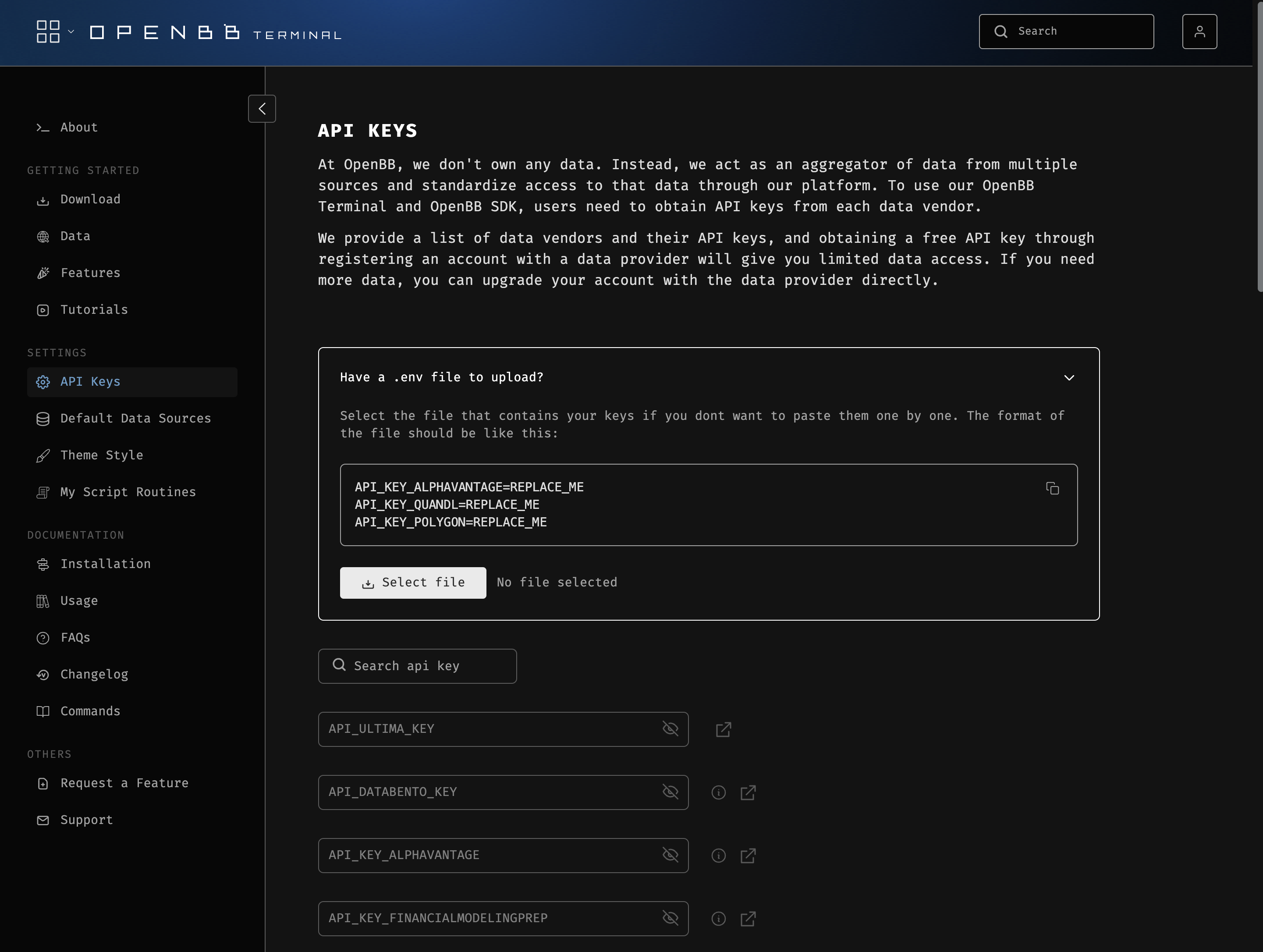Open external link for API_KEY_ALPHAVANTAGE
This screenshot has height=952, width=1263.
click(x=748, y=856)
